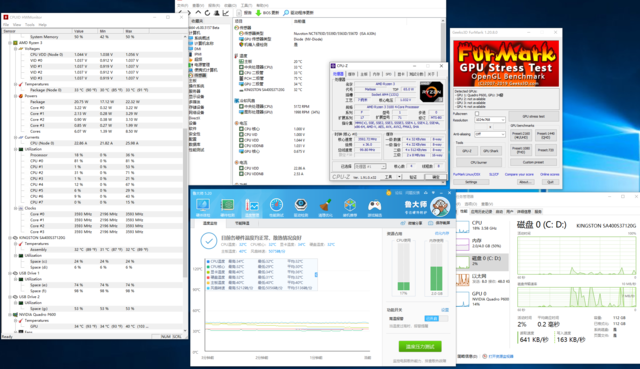Collapse Voltages node in HWMonitor
The height and width of the screenshot is (369, 640).
16,49
